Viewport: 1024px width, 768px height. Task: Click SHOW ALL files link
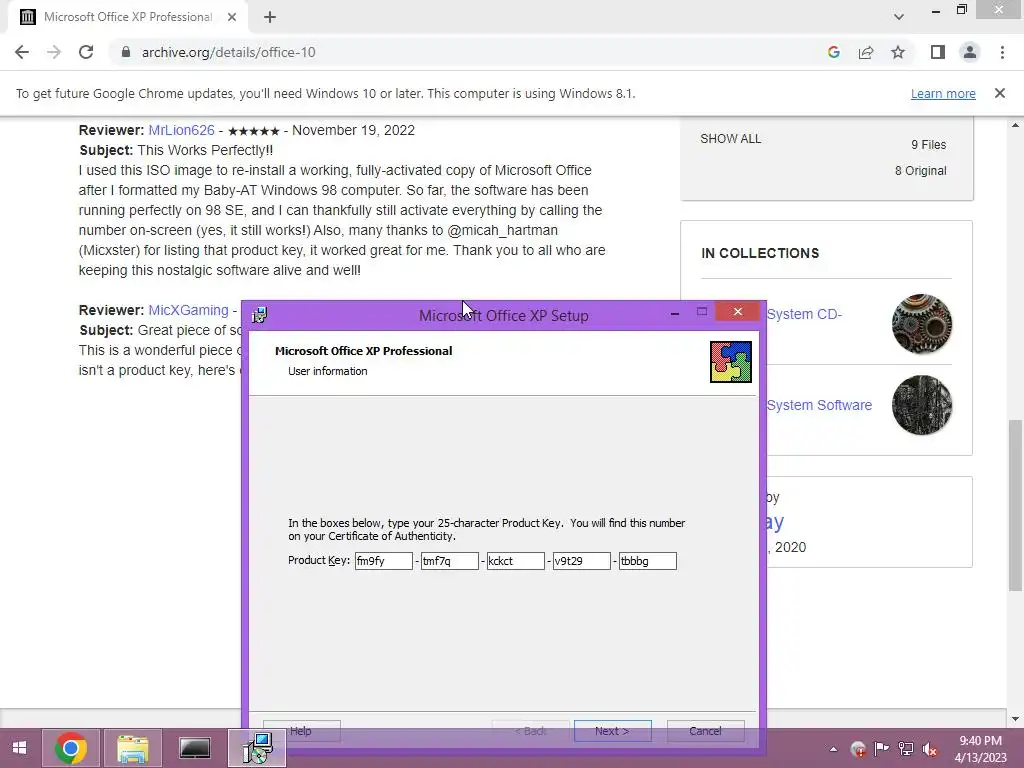click(x=730, y=138)
